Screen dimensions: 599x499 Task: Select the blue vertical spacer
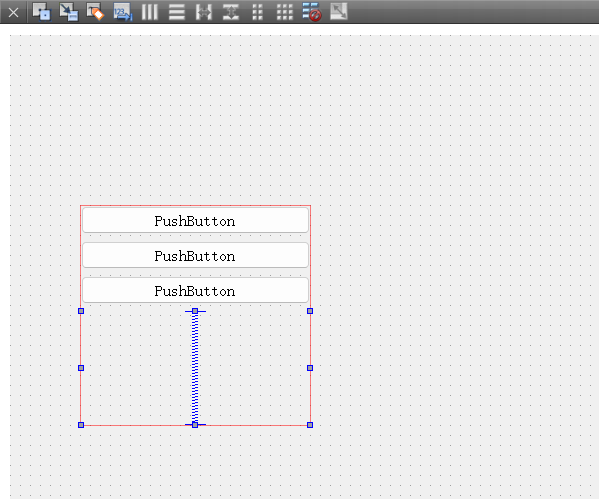coord(195,368)
